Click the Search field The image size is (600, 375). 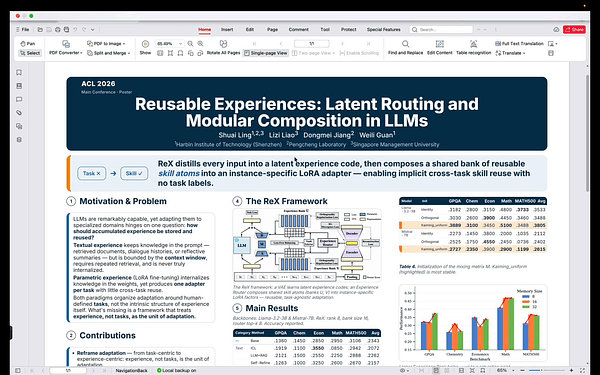(x=441, y=29)
